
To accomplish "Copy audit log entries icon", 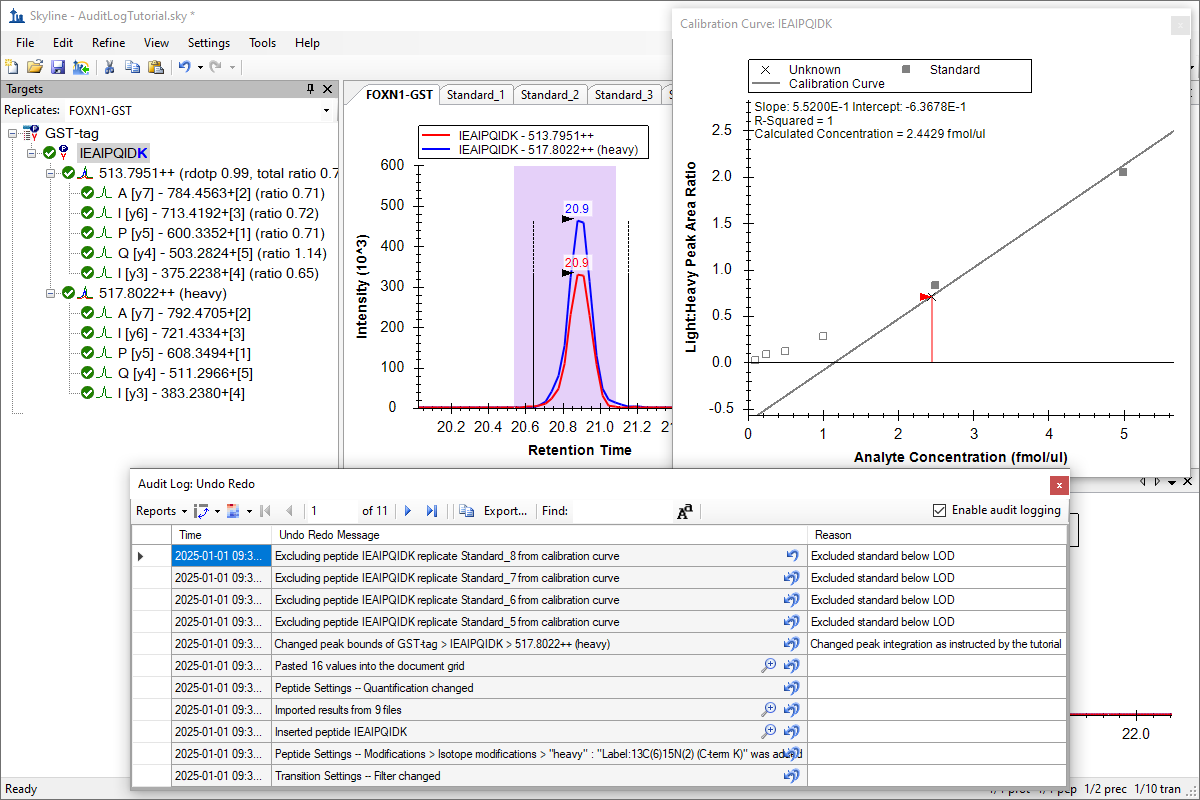I will [466, 511].
